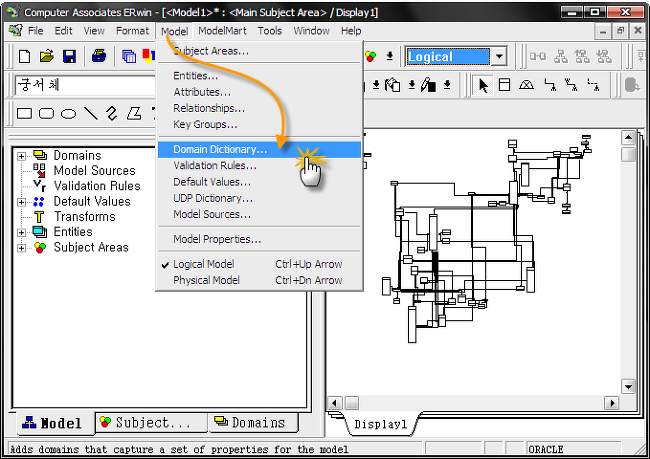Click the stacked windows report icon in toolbar
This screenshot has width=650, height=459.
(x=129, y=56)
